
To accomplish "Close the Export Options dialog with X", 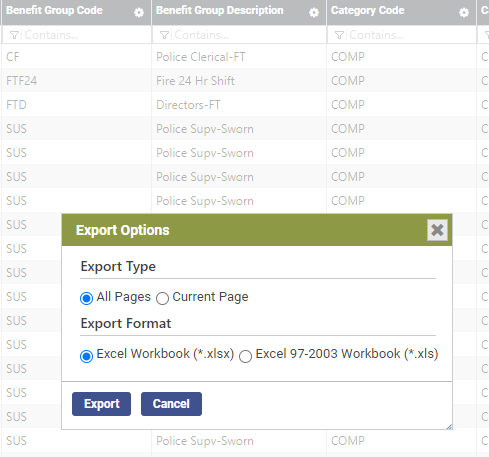I will [437, 230].
